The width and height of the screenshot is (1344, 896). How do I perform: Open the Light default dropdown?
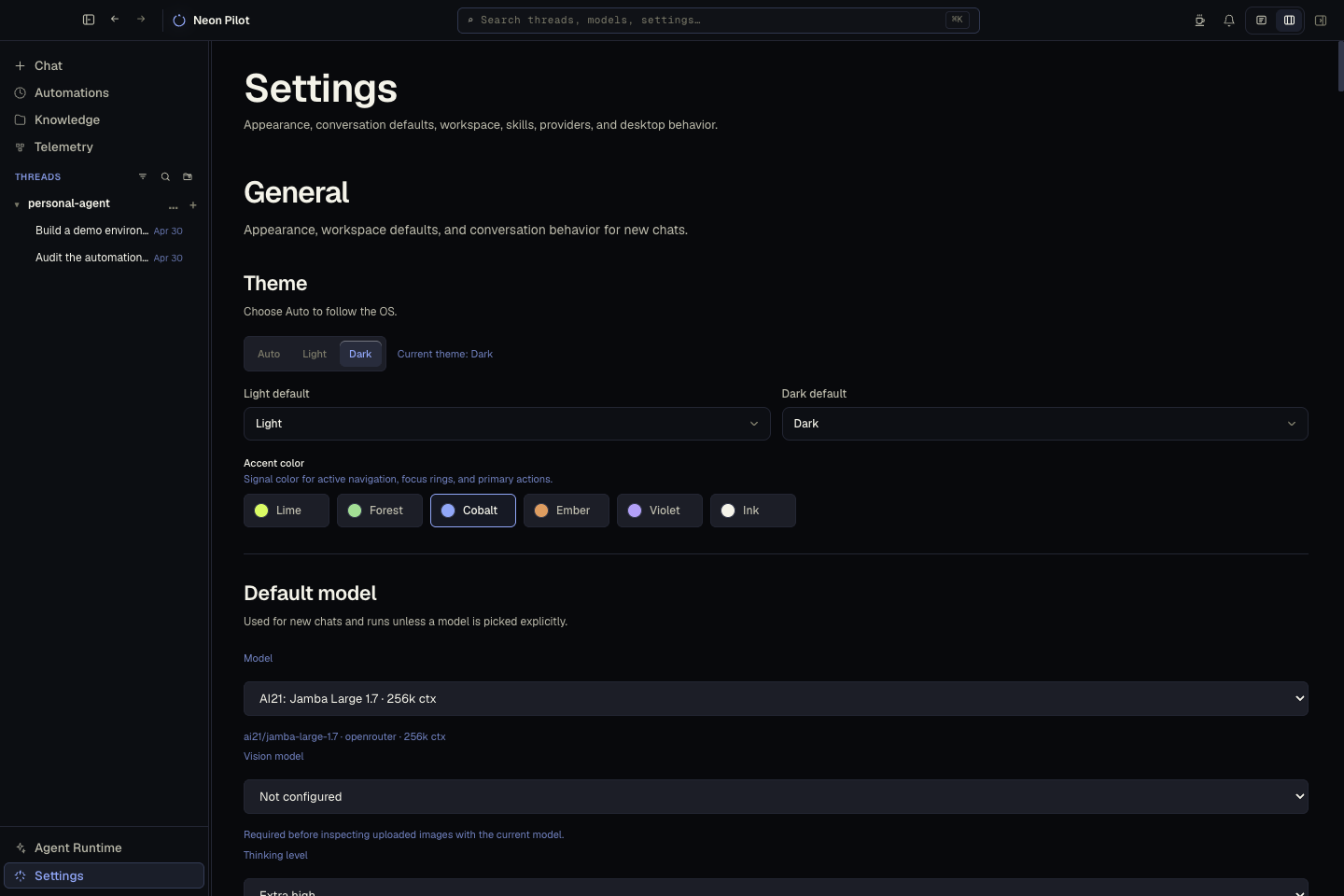click(x=507, y=424)
